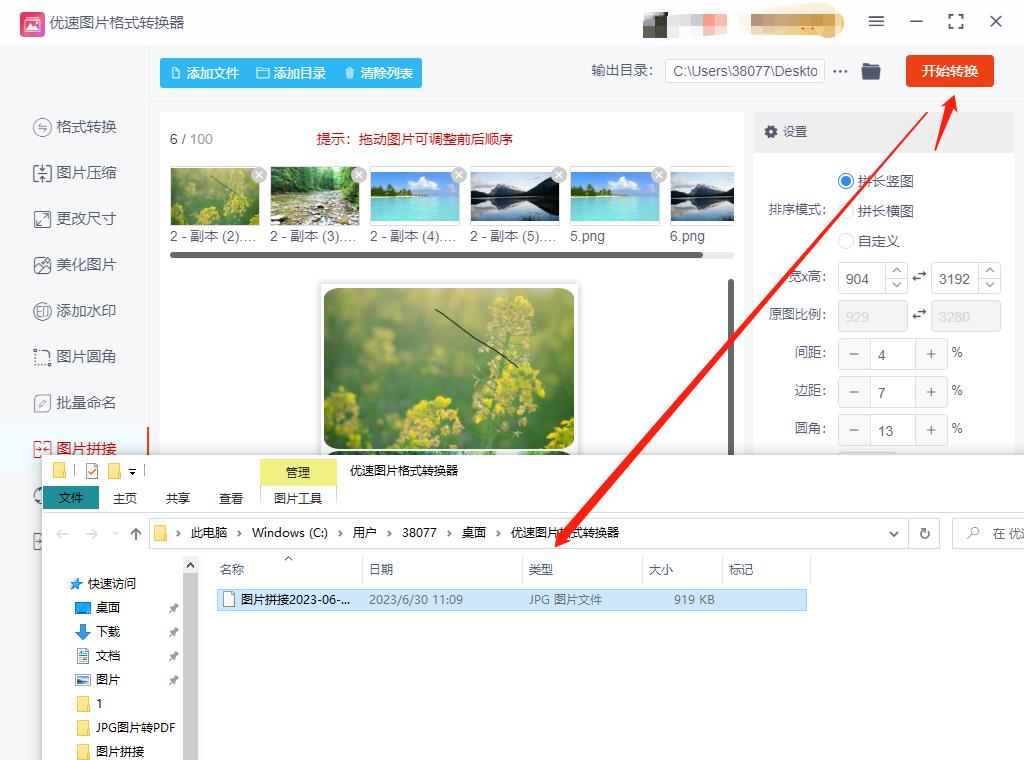Viewport: 1024px width, 760px height.
Task: Select the 5.png image thumbnail
Action: (x=615, y=195)
